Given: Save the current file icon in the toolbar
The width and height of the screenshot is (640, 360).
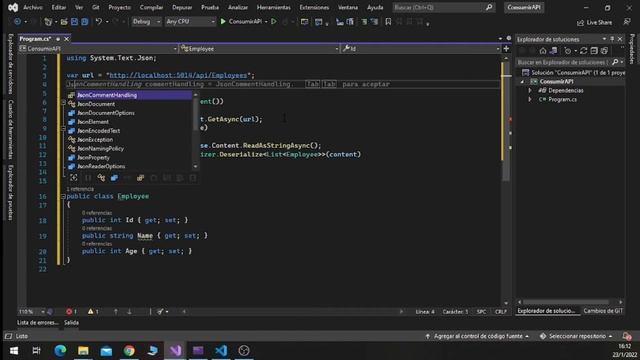Looking at the screenshot, I should 74,22.
